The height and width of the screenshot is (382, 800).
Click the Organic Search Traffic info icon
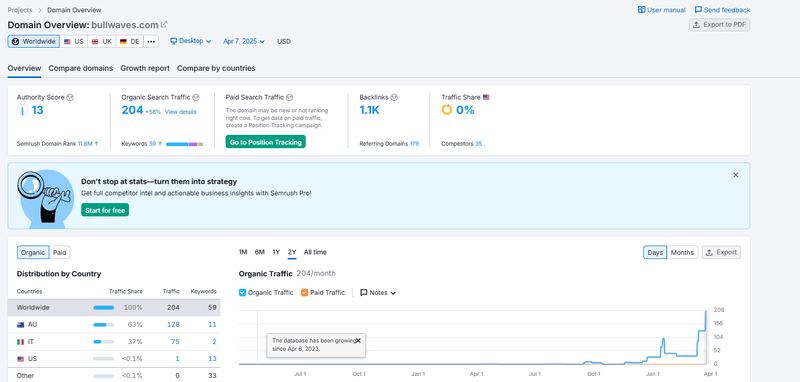coord(196,97)
